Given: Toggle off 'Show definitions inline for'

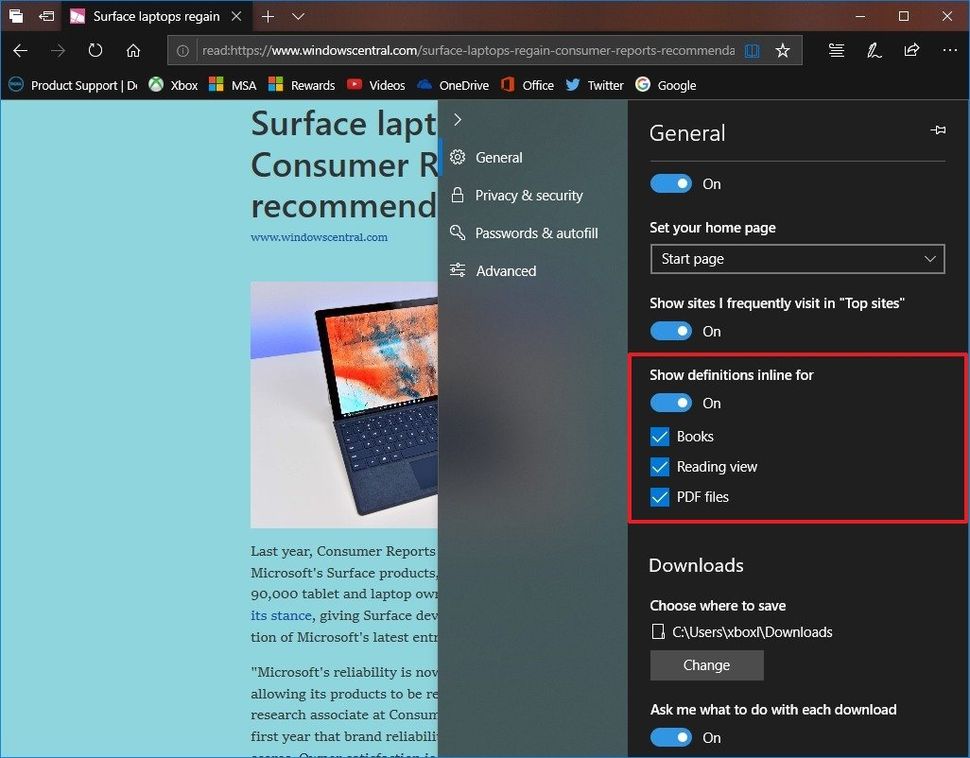Looking at the screenshot, I should (671, 402).
